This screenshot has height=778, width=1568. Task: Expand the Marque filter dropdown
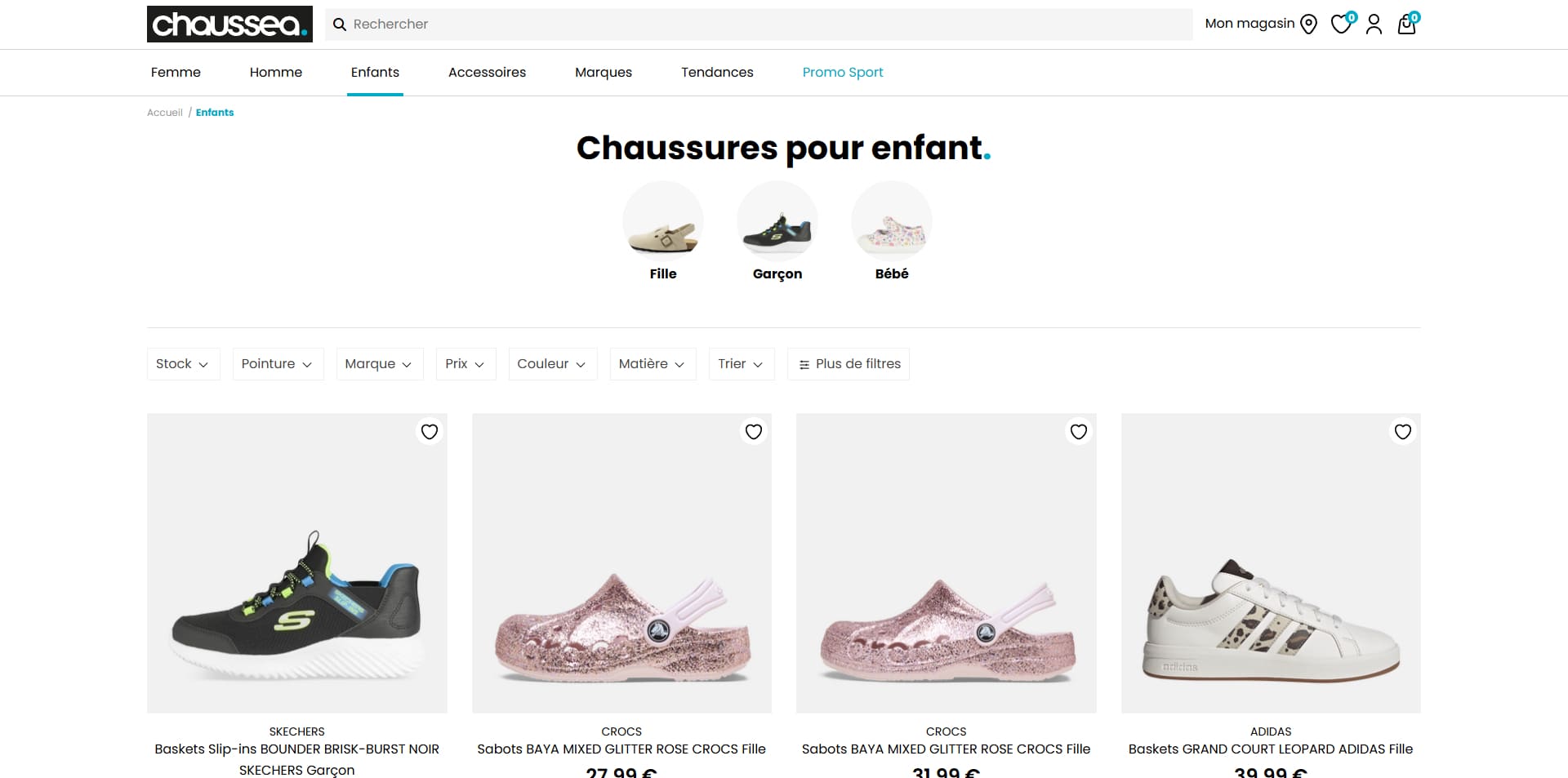[380, 364]
